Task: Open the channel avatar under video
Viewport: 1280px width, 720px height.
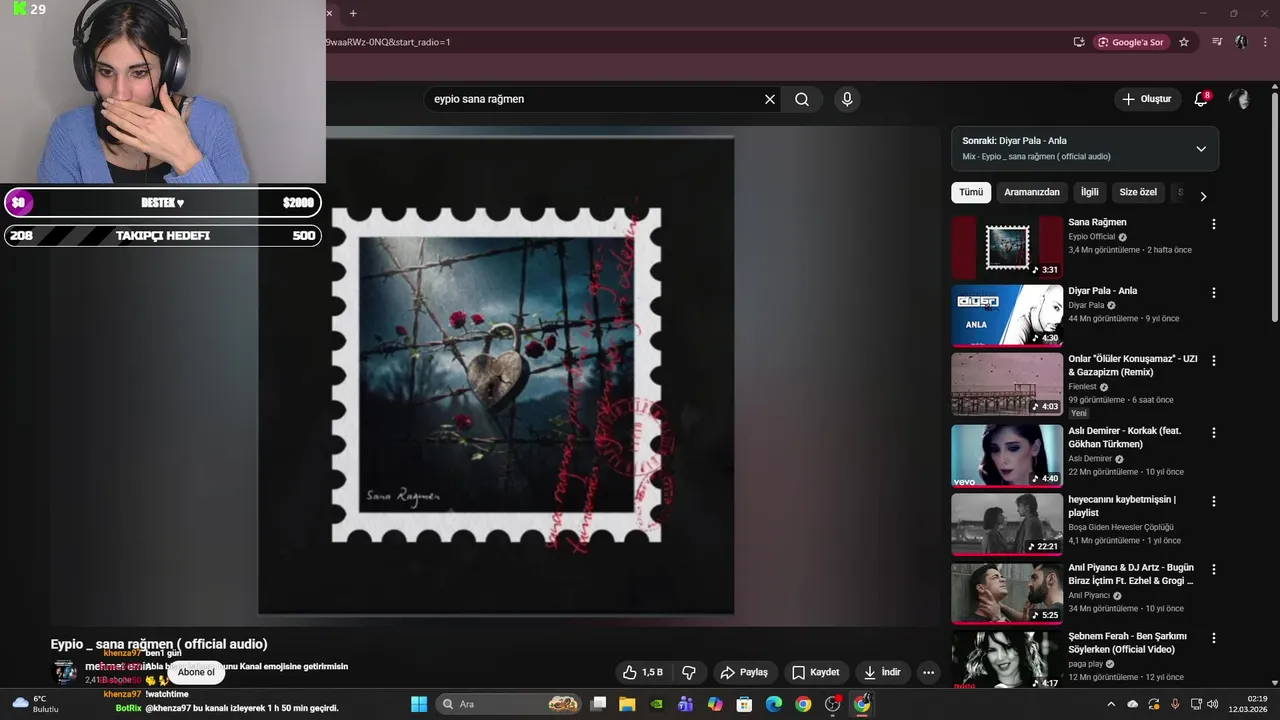Action: pyautogui.click(x=65, y=672)
